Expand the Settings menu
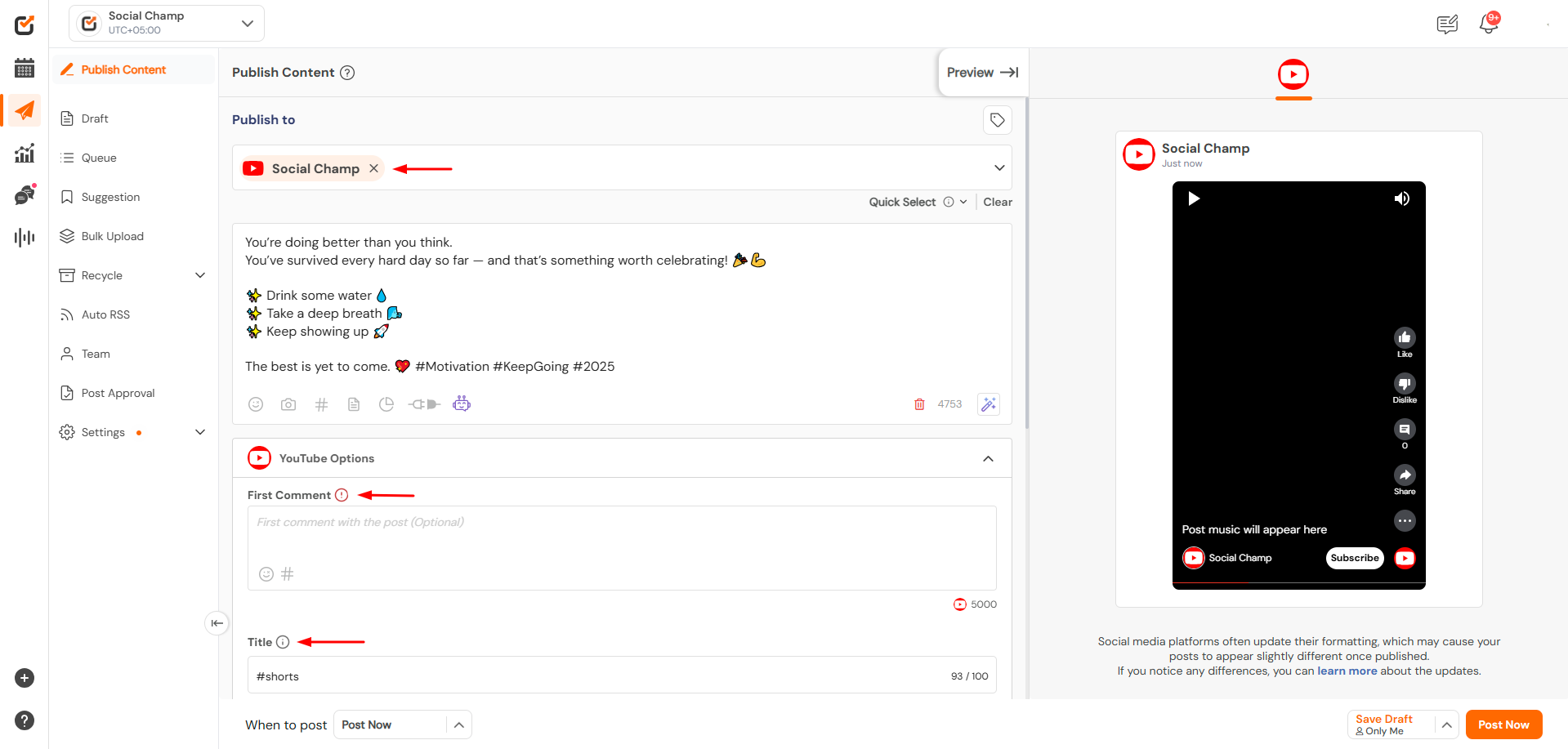 coord(200,432)
